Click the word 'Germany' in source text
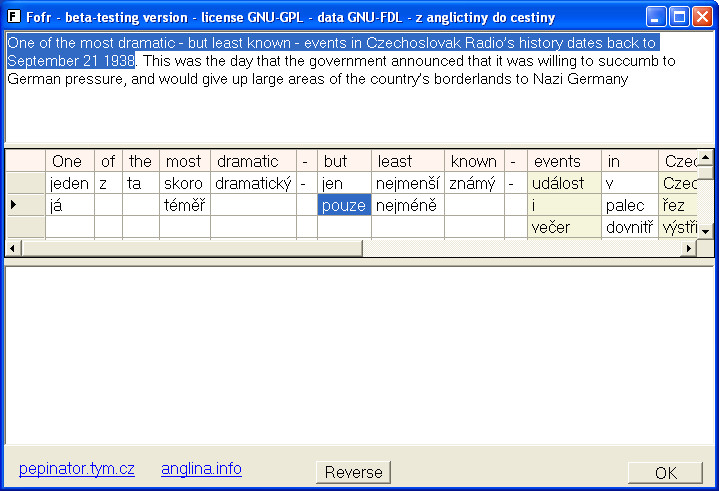 tap(597, 79)
